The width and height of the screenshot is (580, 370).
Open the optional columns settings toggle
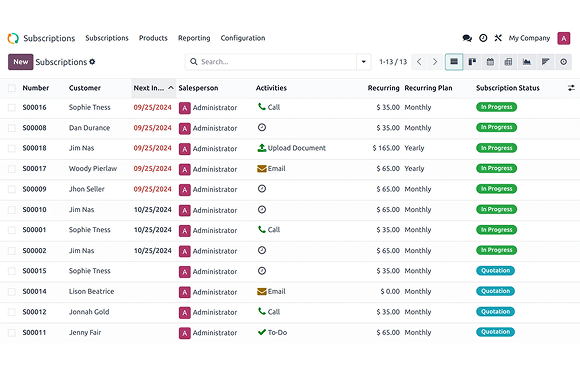pyautogui.click(x=571, y=88)
